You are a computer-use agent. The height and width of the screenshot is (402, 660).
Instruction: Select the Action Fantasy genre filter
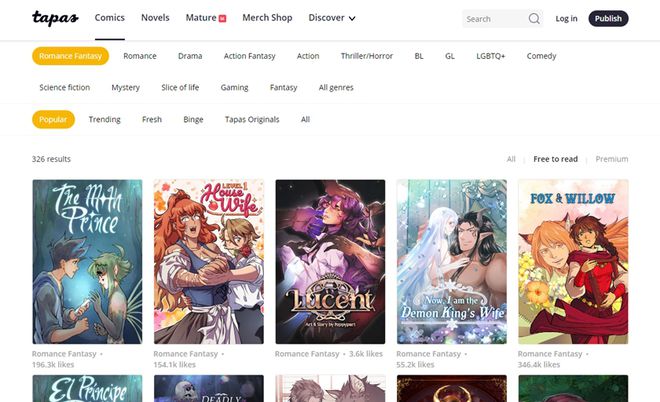tap(250, 56)
